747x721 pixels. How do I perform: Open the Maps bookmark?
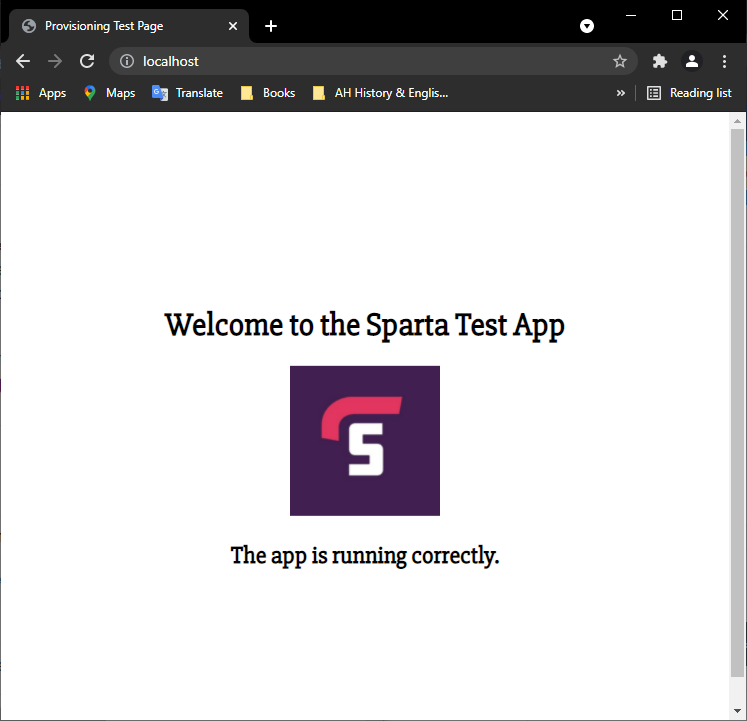[110, 93]
